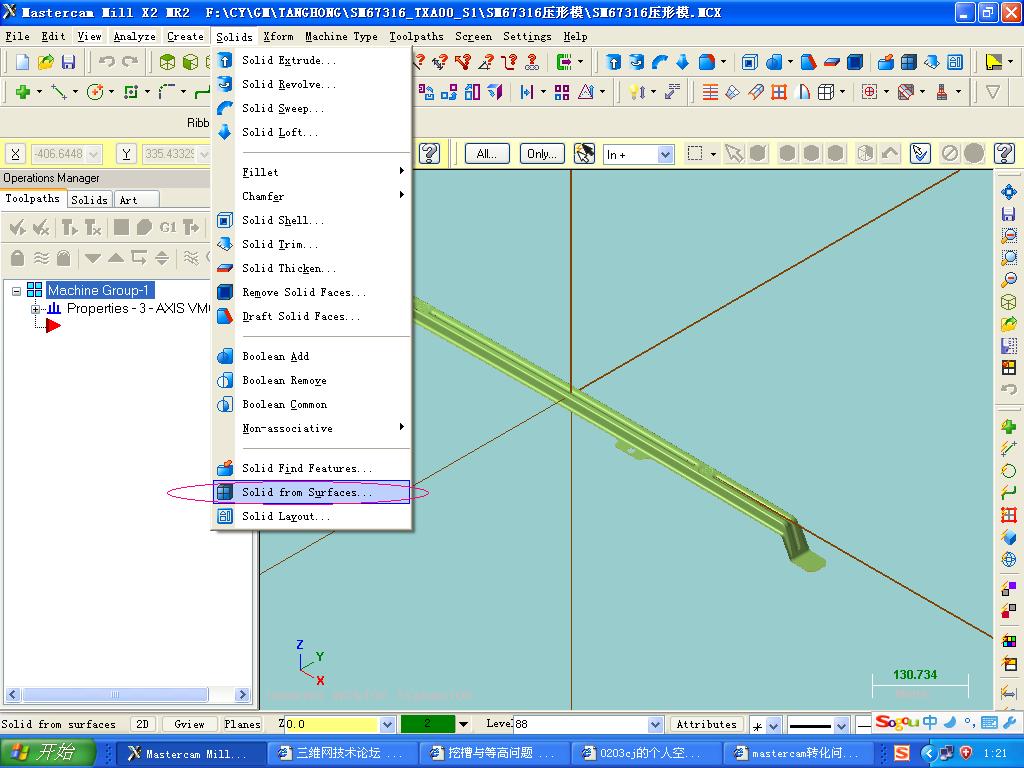1024x768 pixels.
Task: Click the Solid Shell toolbar icon
Action: tap(750, 62)
